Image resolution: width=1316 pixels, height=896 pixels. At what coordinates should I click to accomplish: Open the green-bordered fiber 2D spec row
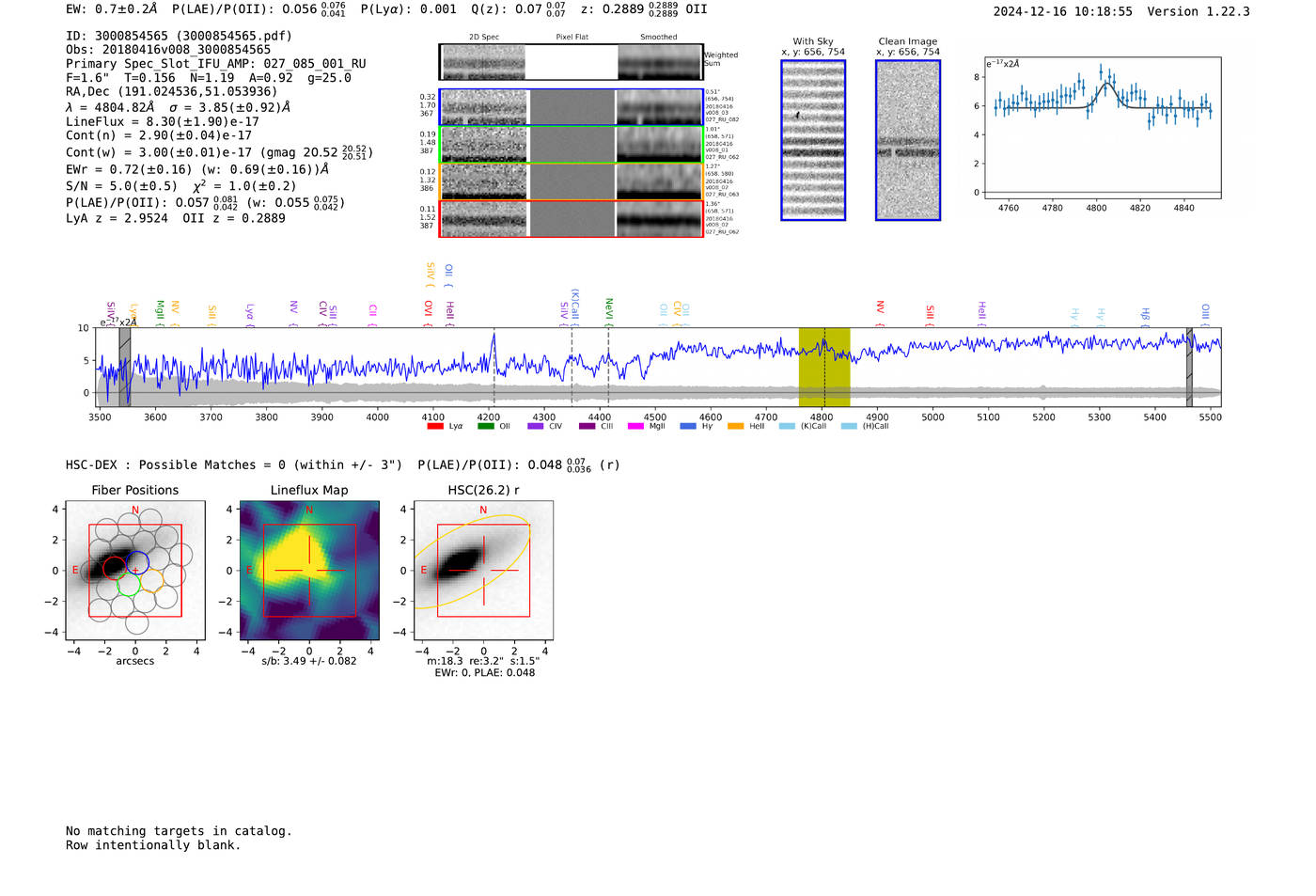572,145
